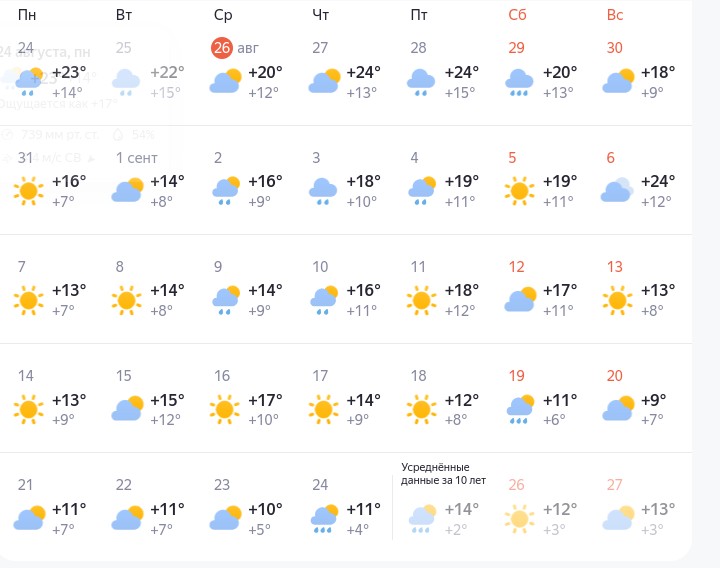The width and height of the screenshot is (720, 568).
Task: Click the Усреднённые данные за 10 лет label
Action: pyautogui.click(x=443, y=474)
